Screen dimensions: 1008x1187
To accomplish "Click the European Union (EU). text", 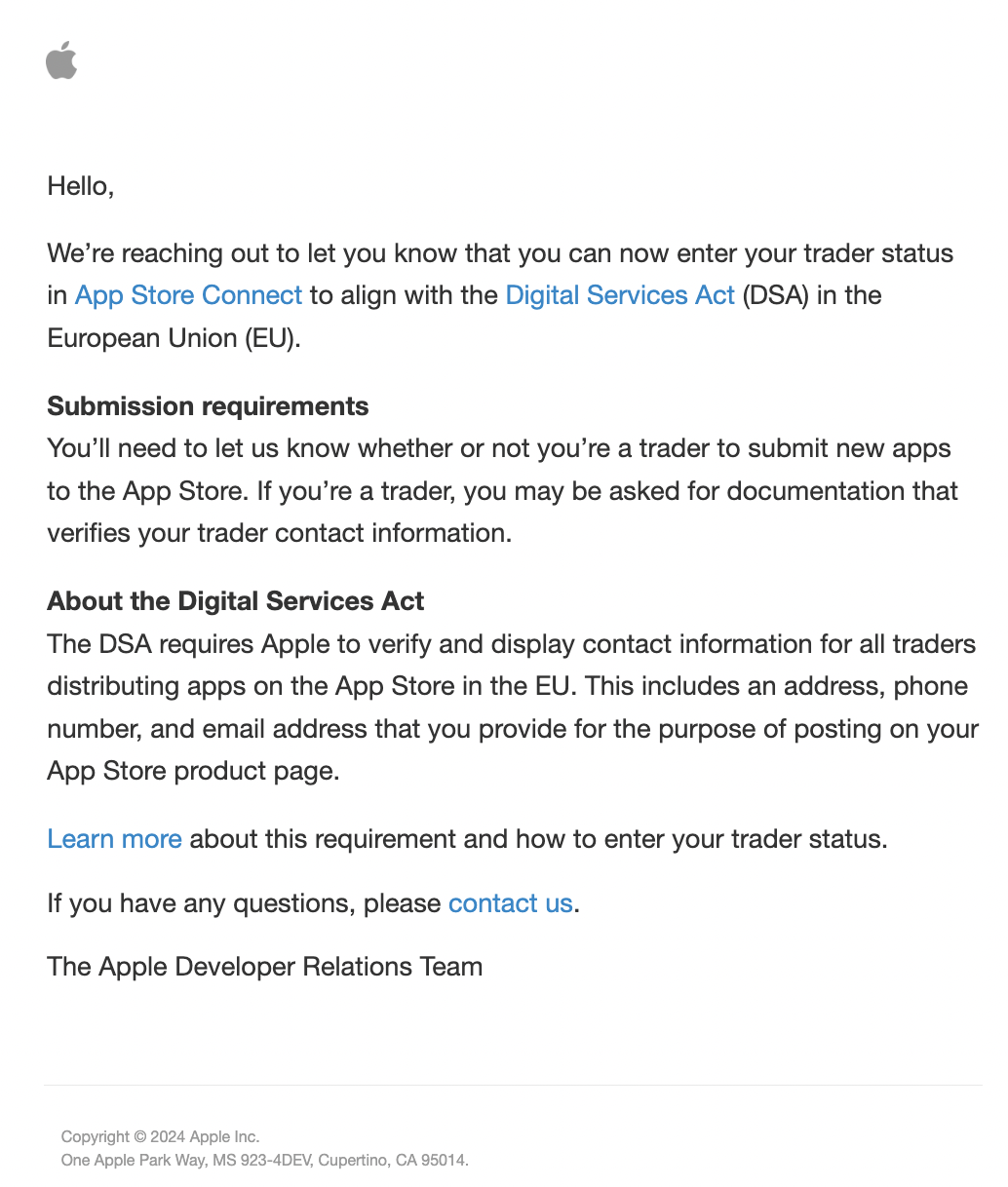I will tap(174, 338).
